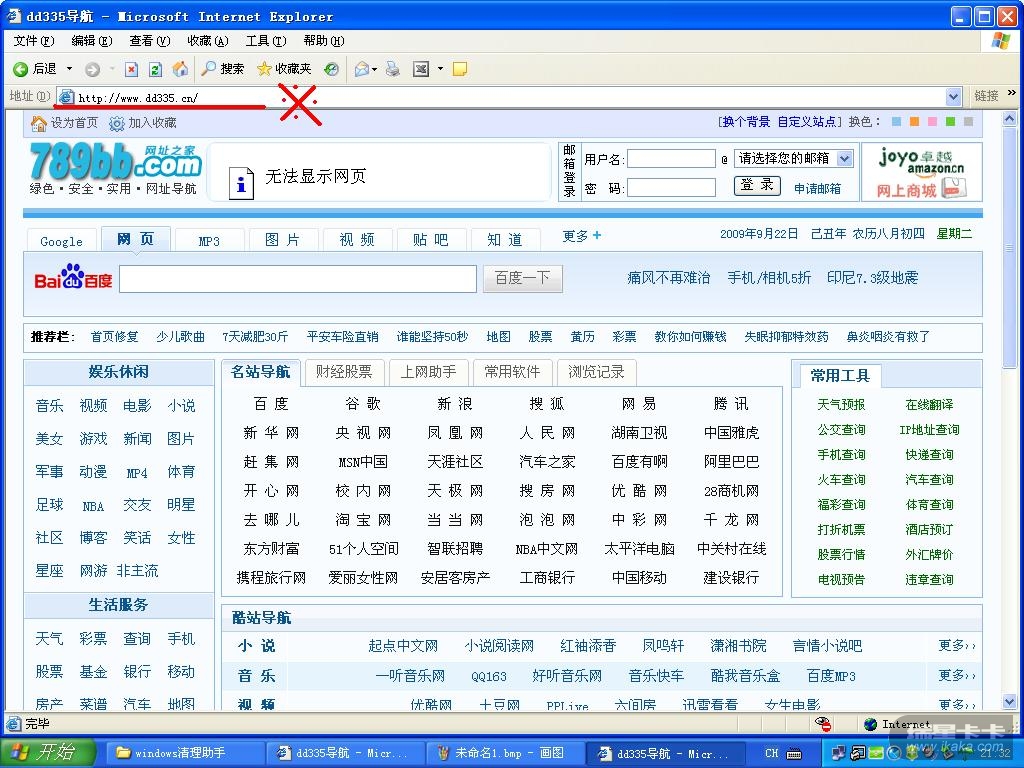Switch to the 图片 search tab
Viewport: 1024px width, 768px height.
pos(283,240)
